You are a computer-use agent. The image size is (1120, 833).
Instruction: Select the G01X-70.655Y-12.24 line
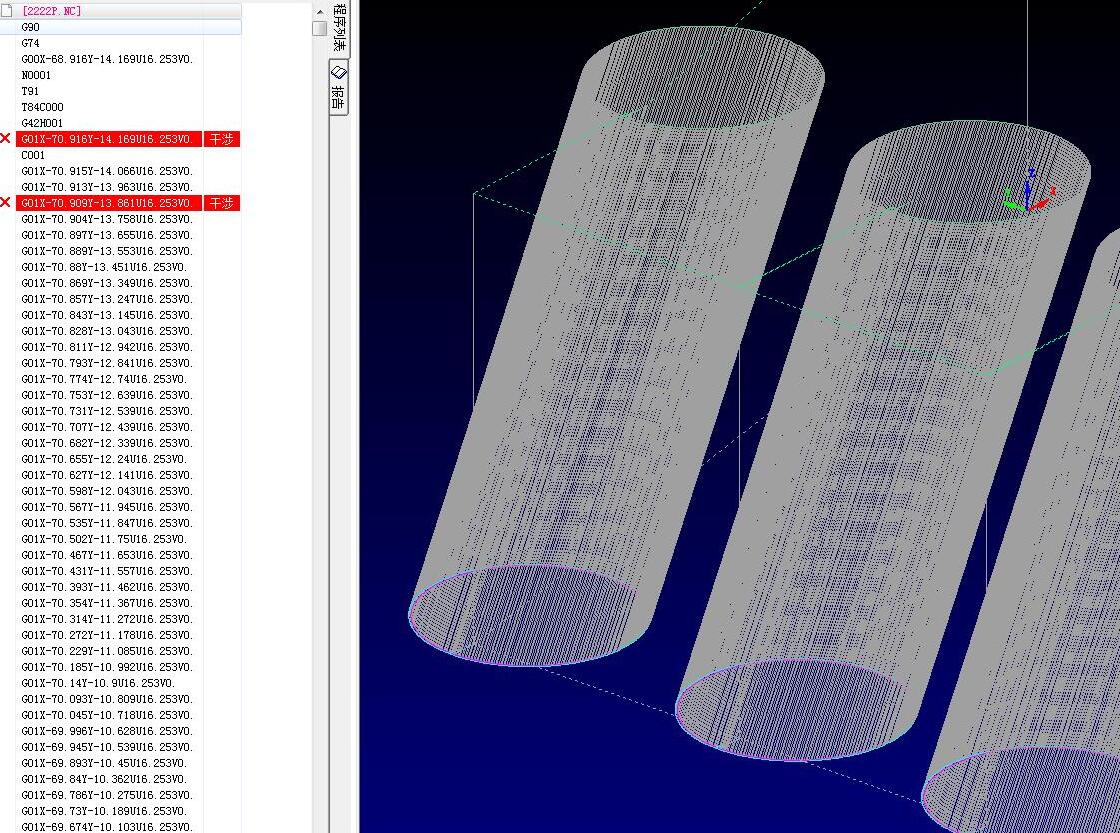pyautogui.click(x=104, y=459)
